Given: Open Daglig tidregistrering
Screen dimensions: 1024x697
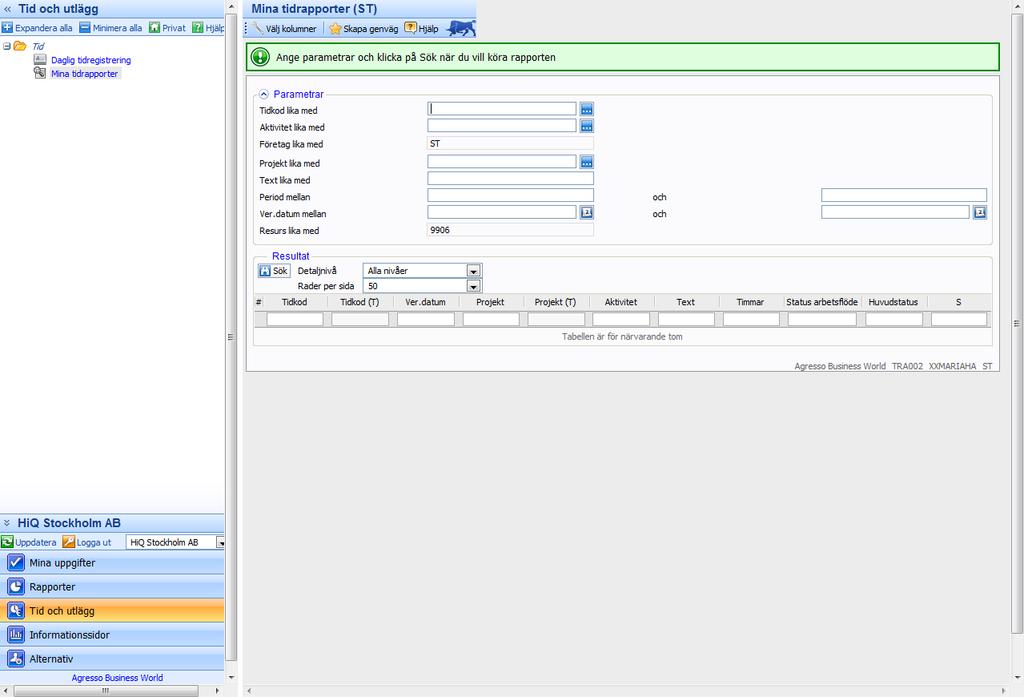Looking at the screenshot, I should pyautogui.click(x=91, y=60).
